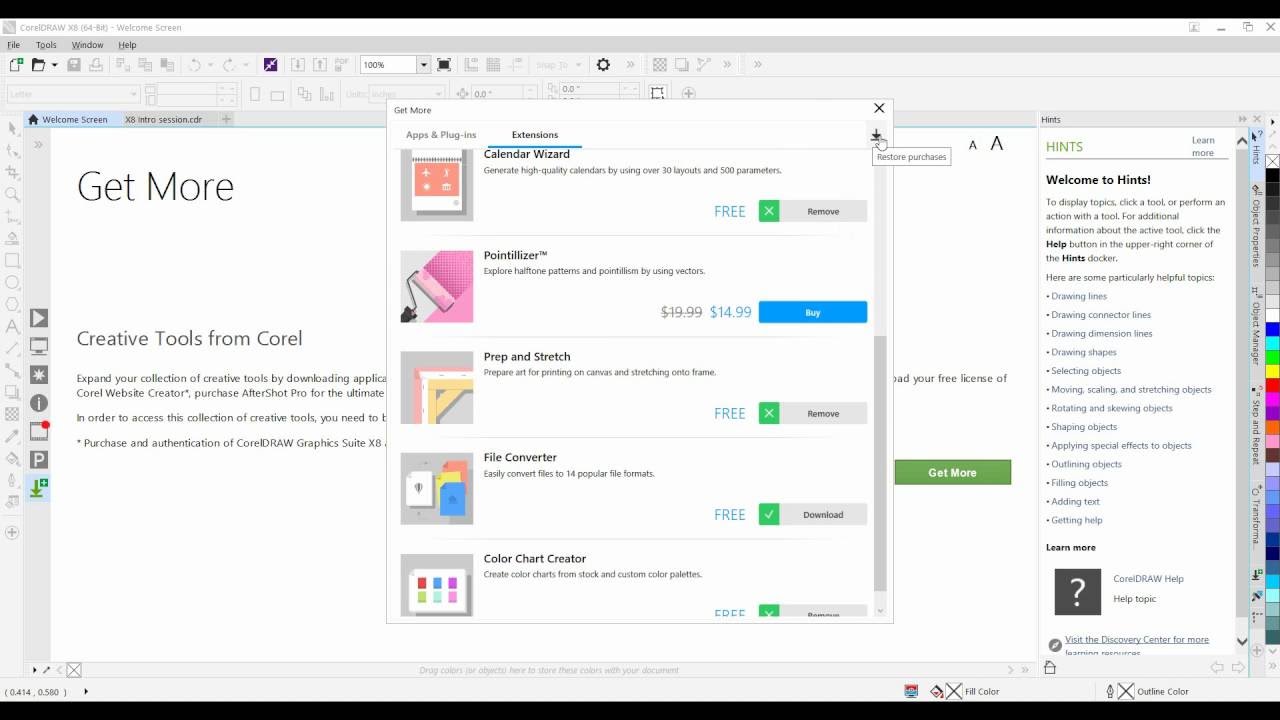The height and width of the screenshot is (720, 1280).
Task: Pick the red swatch in color palette
Action: point(1273,386)
